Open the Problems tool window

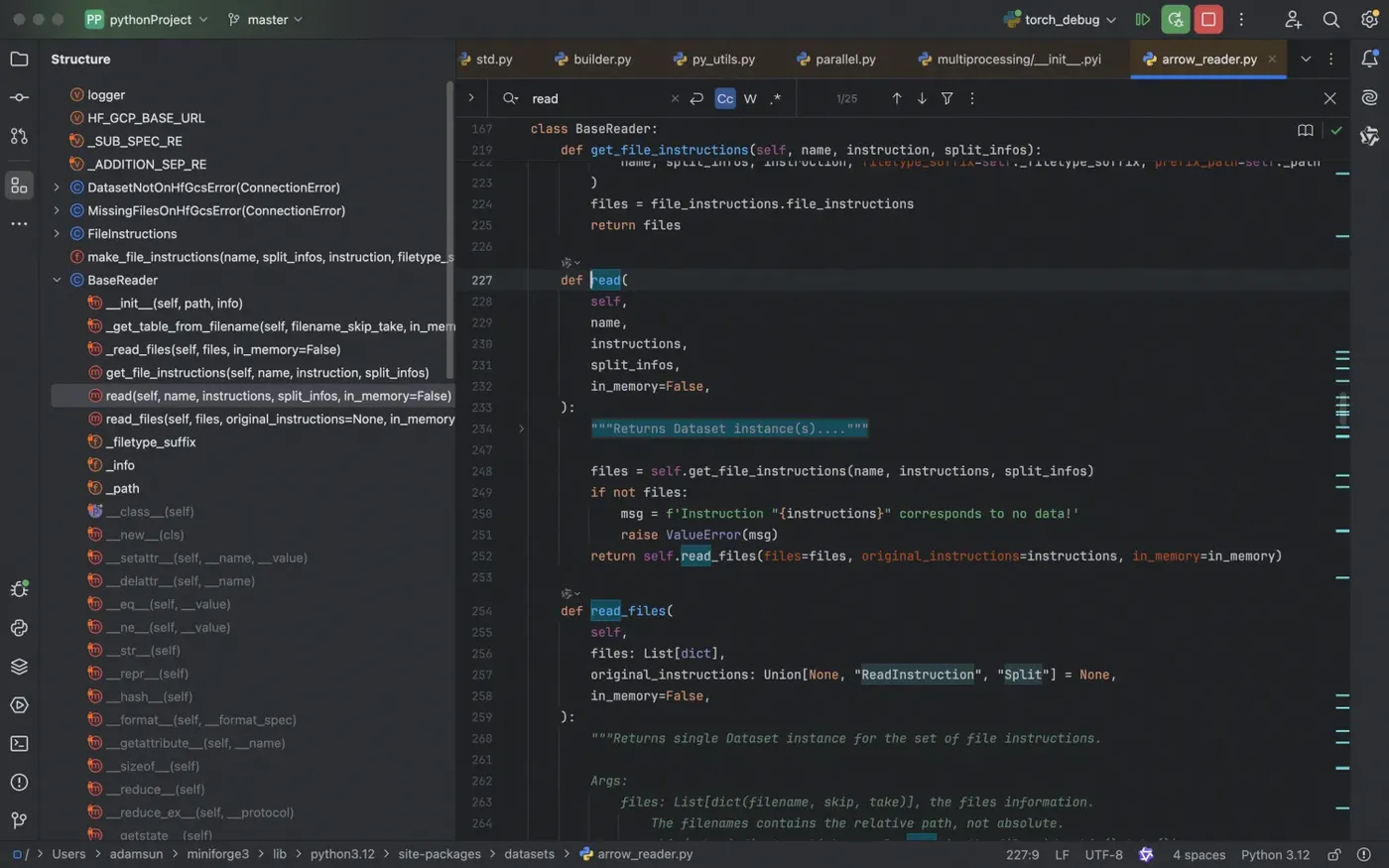coord(19,783)
